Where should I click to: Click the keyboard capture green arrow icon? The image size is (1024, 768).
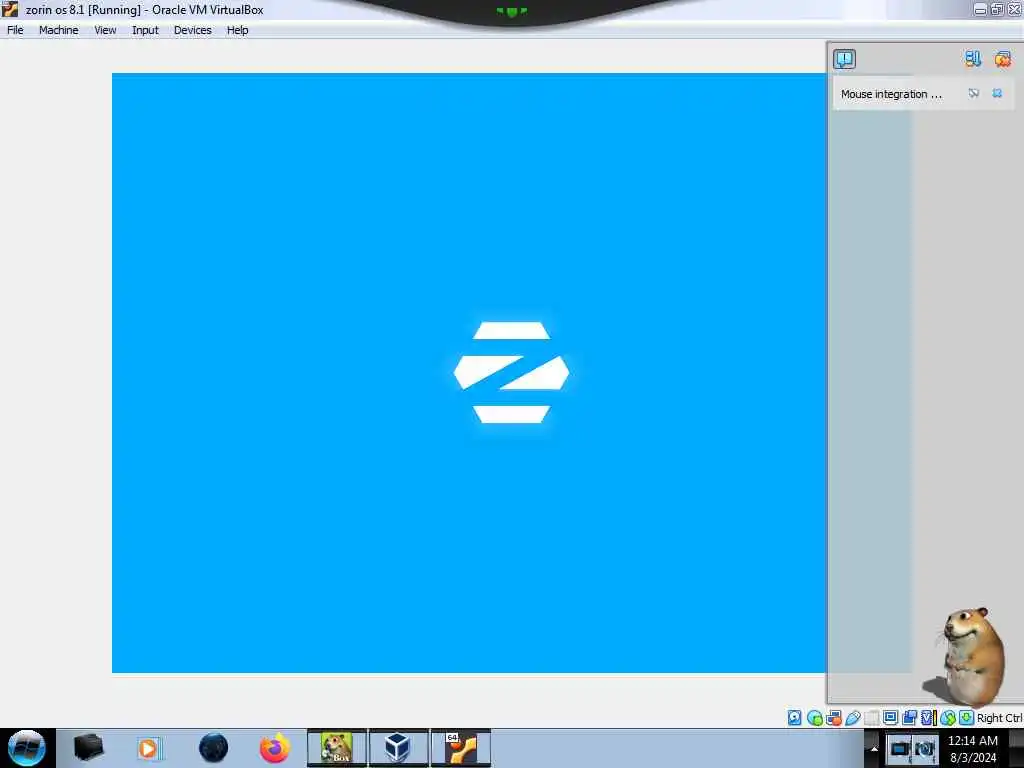click(x=966, y=718)
